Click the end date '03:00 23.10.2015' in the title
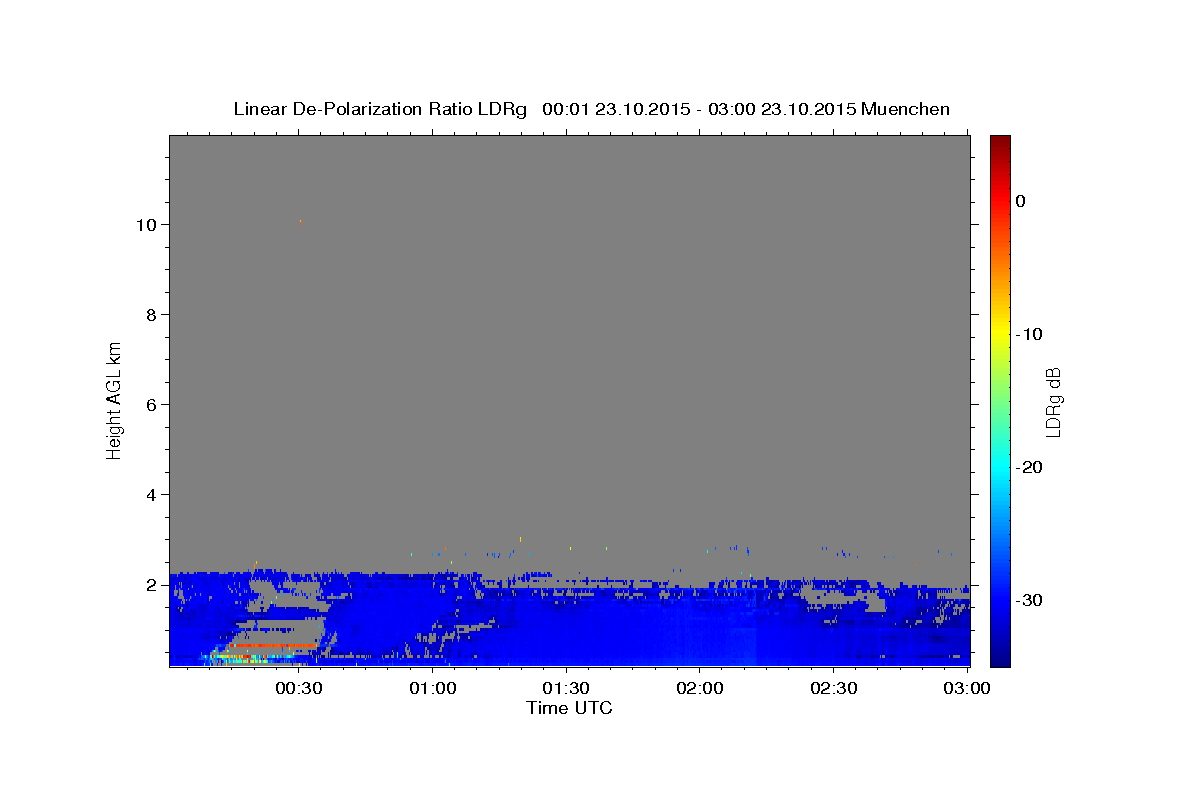 pyautogui.click(x=783, y=109)
